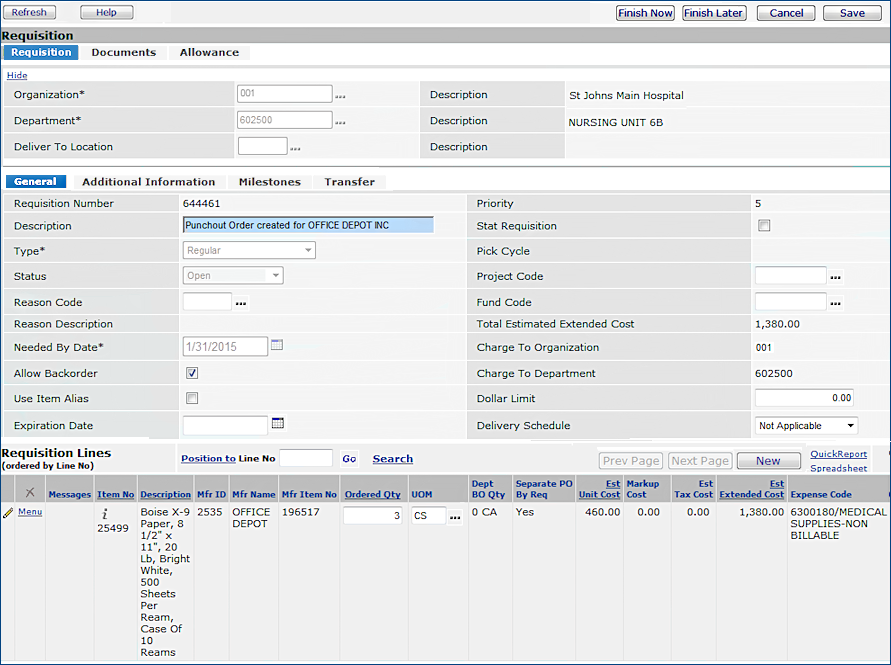Image resolution: width=891 pixels, height=665 pixels.
Task: Open calendar picker for Needed By Date
Action: click(278, 345)
